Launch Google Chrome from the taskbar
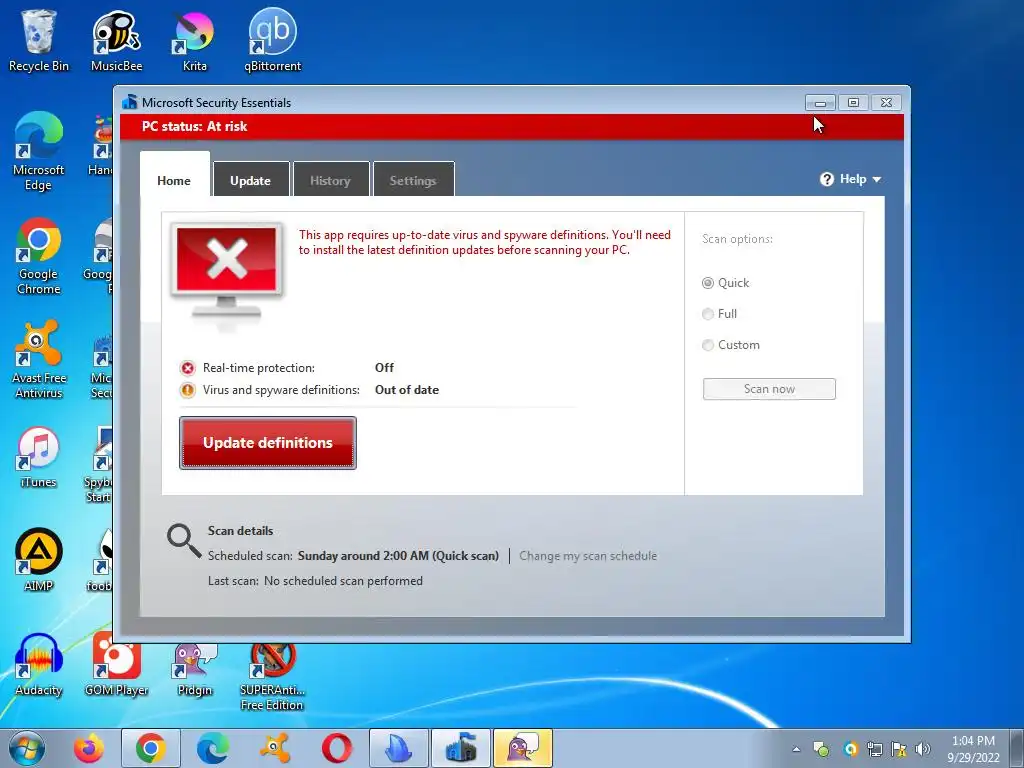 click(x=150, y=748)
